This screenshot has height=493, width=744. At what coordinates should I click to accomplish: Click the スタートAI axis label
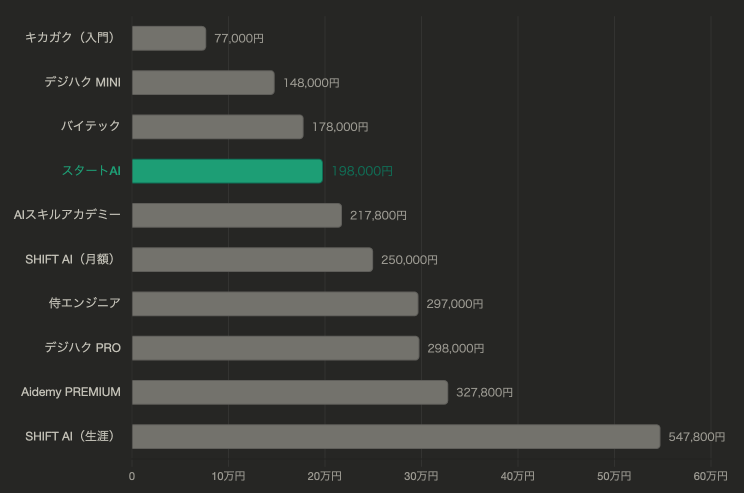coord(91,171)
